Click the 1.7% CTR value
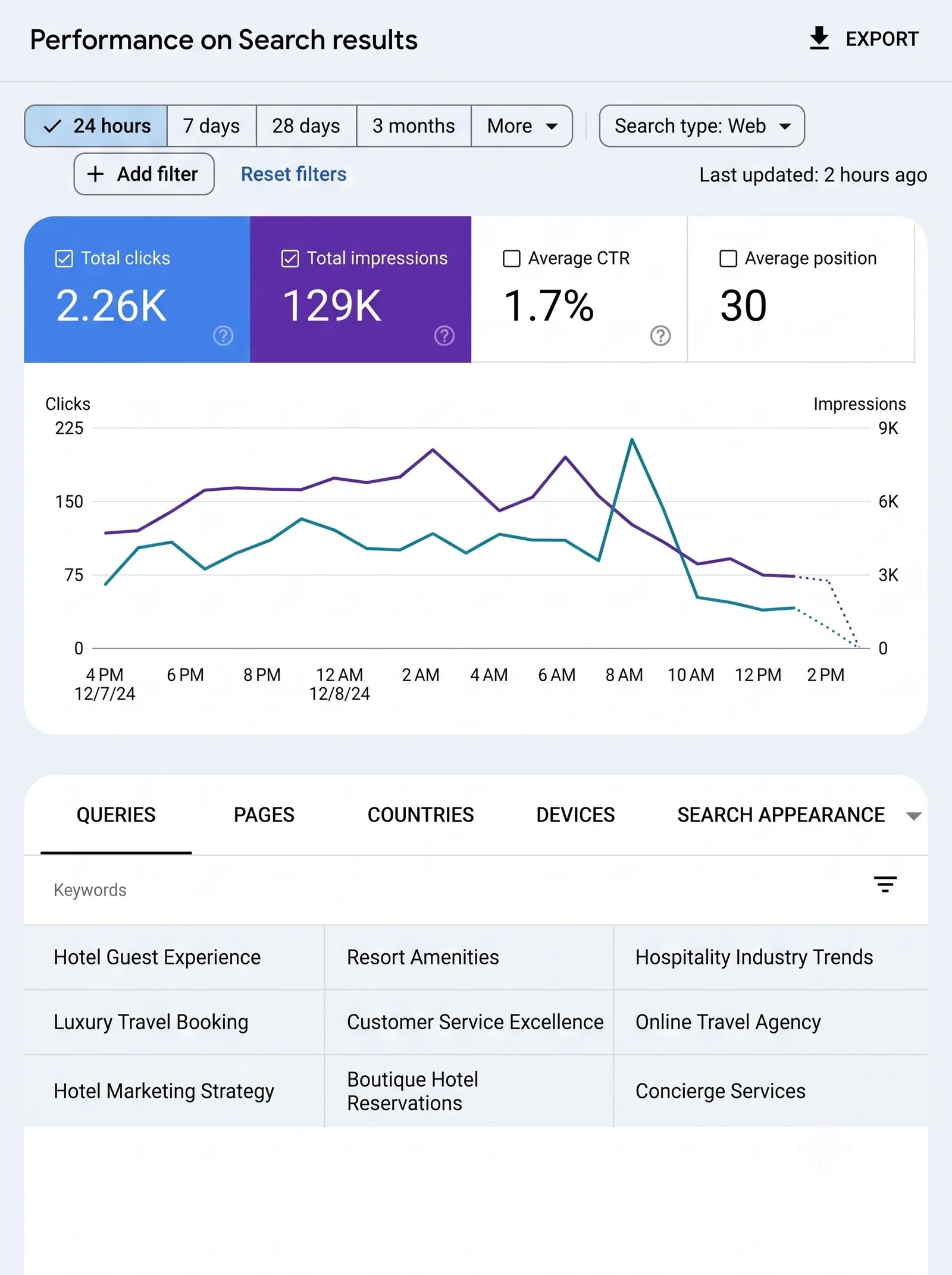This screenshot has width=952, height=1275. [549, 306]
